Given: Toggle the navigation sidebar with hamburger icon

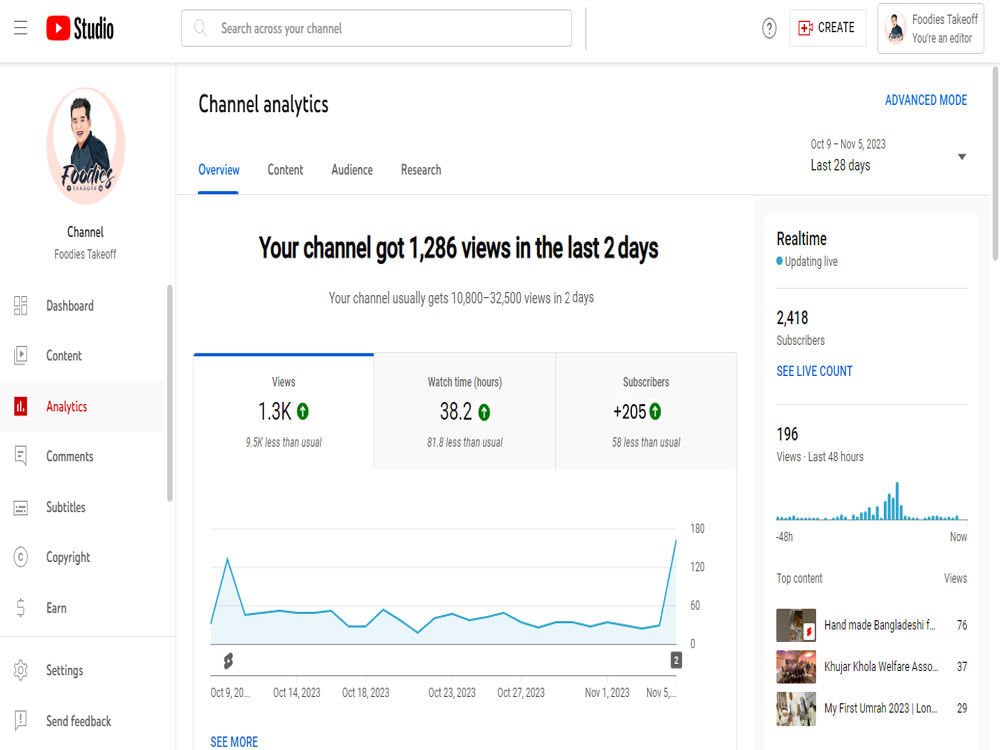Looking at the screenshot, I should [20, 27].
